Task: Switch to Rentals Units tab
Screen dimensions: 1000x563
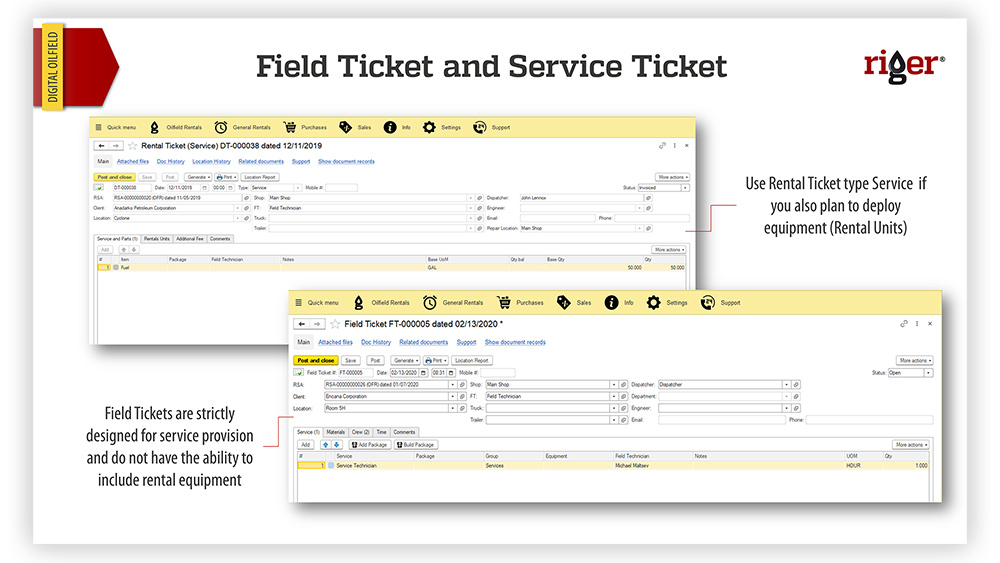Action: pyautogui.click(x=157, y=239)
